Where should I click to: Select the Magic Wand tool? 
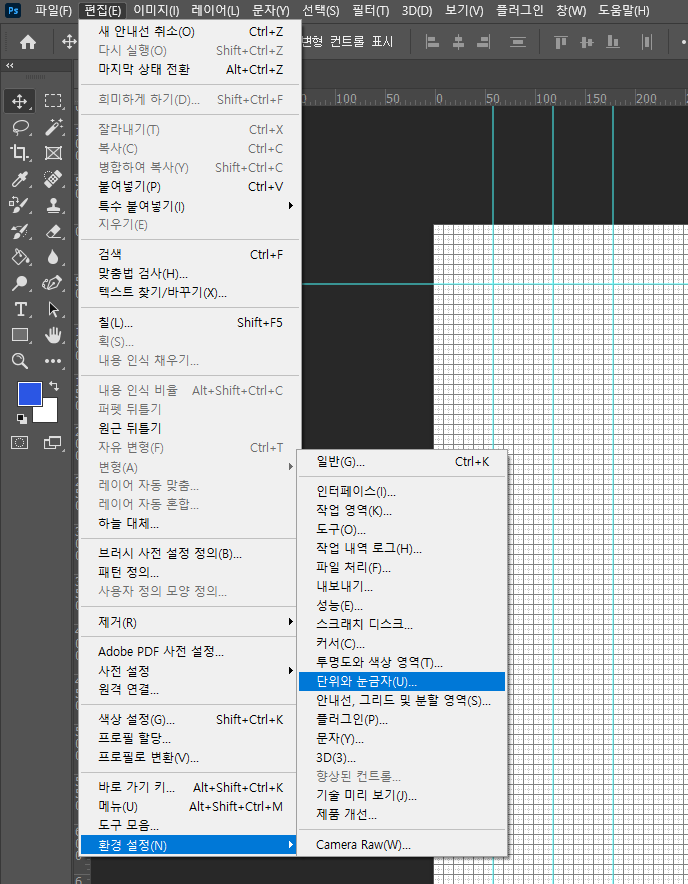[x=53, y=127]
